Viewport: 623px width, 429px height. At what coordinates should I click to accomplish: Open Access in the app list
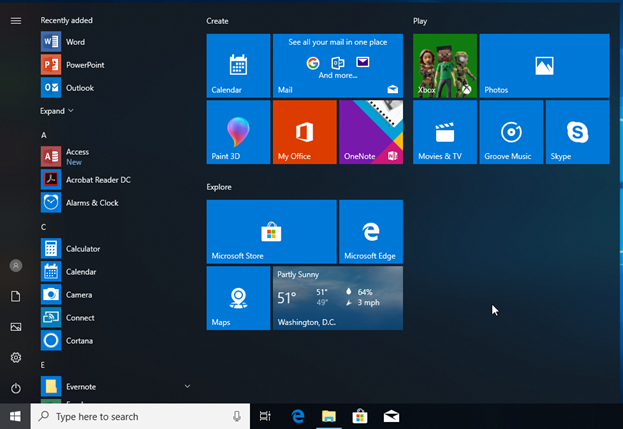pyautogui.click(x=115, y=157)
